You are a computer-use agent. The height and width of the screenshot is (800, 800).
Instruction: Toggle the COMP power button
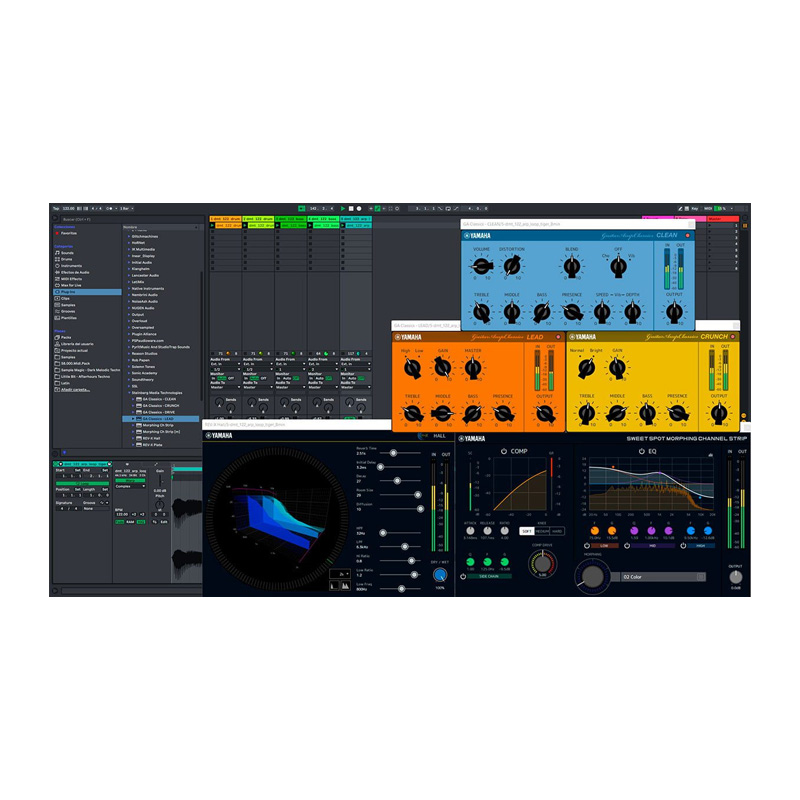(x=503, y=451)
